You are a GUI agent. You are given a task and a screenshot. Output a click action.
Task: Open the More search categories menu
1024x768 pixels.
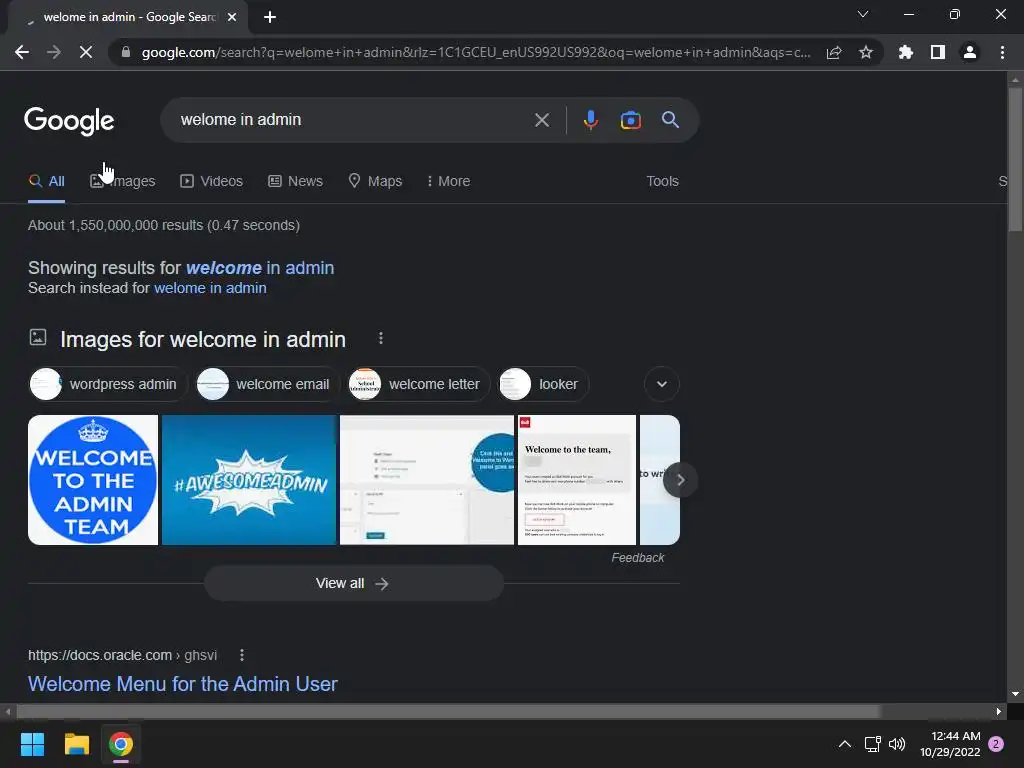point(448,182)
